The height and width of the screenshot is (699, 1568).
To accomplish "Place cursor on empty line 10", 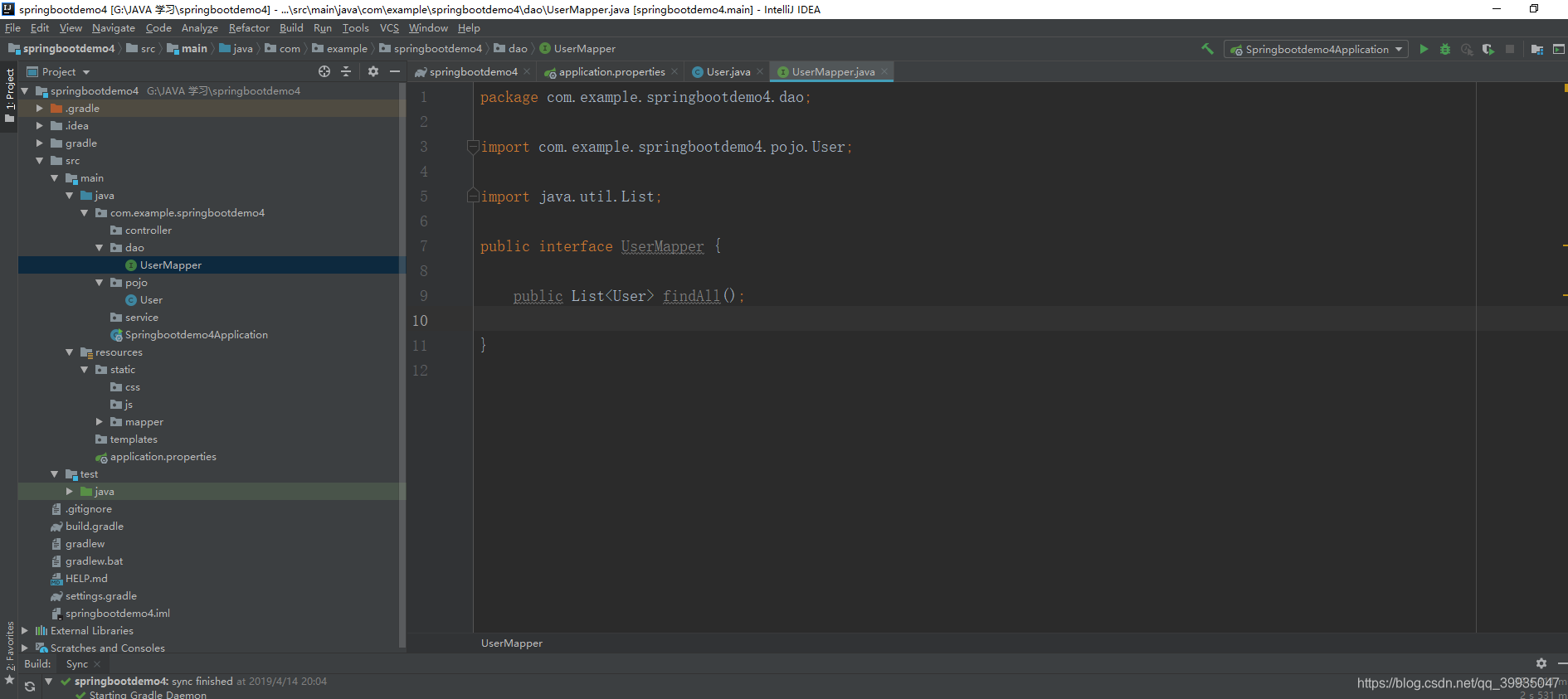I will 975,320.
